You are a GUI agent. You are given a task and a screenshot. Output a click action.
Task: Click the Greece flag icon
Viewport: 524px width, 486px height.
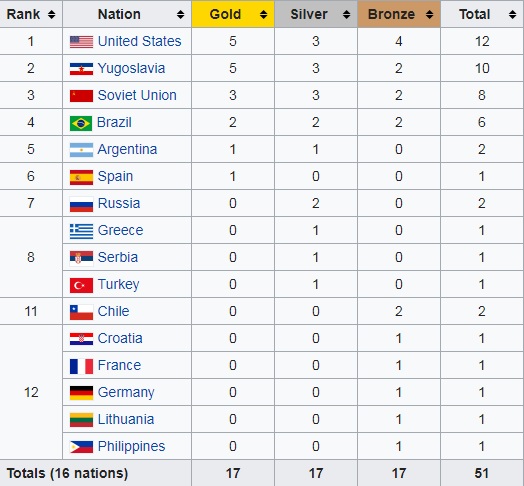click(x=81, y=231)
